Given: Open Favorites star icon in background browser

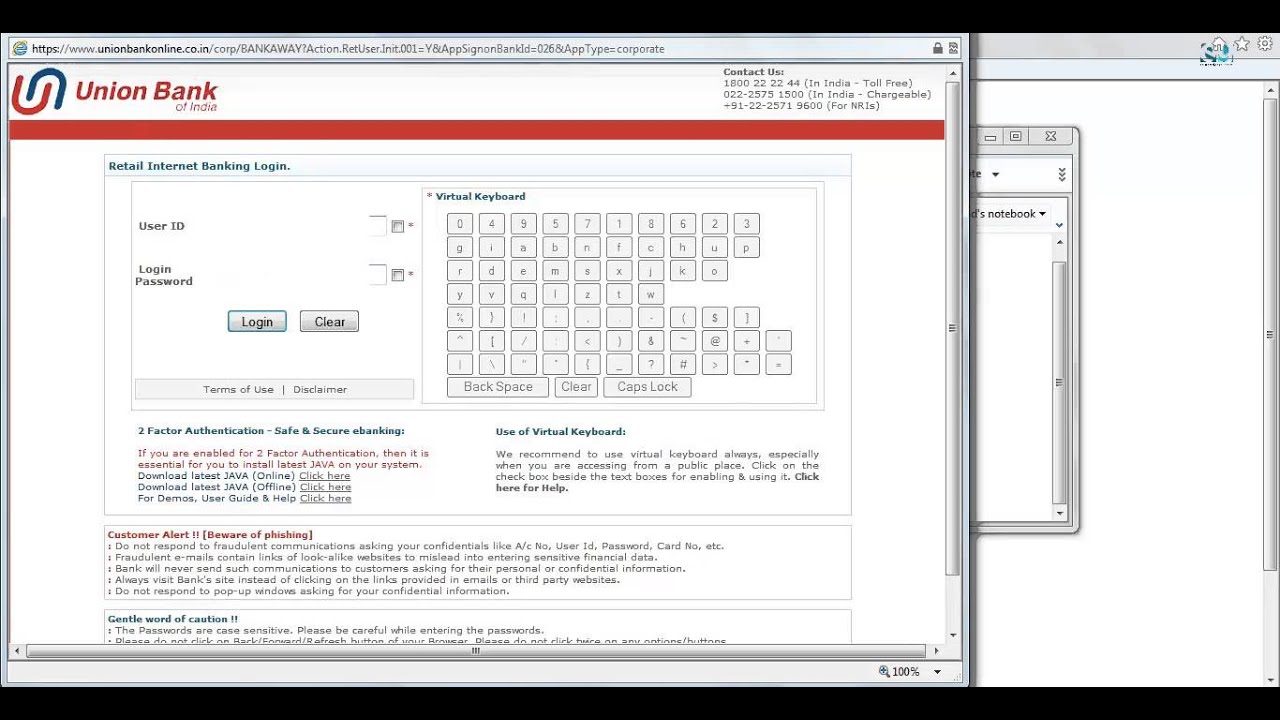Looking at the screenshot, I should pos(1242,45).
